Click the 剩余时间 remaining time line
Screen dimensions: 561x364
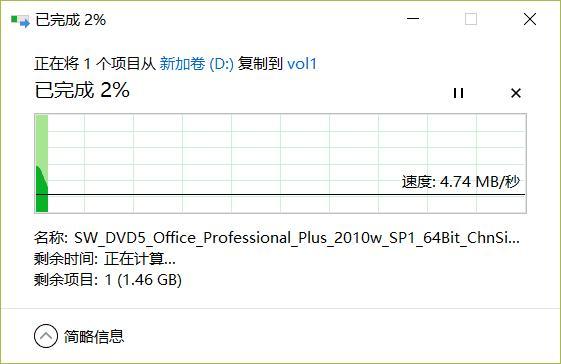pyautogui.click(x=105, y=259)
